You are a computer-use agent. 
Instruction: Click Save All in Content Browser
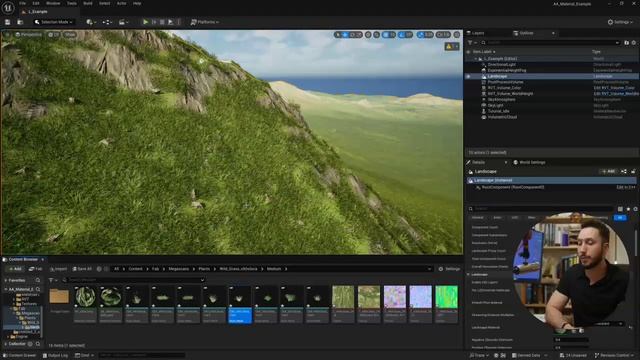(x=82, y=269)
